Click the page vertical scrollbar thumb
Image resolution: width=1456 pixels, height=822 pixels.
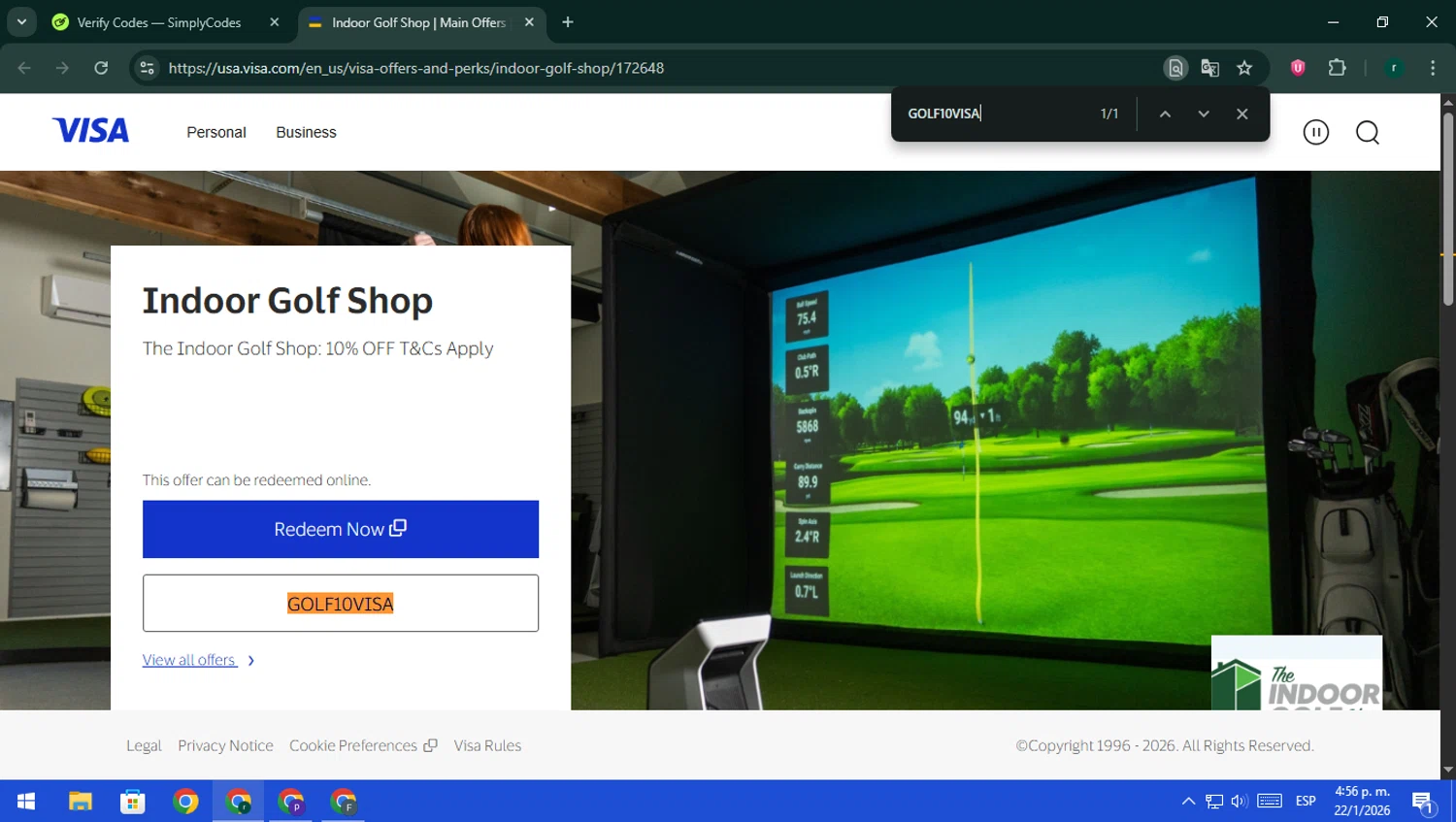pos(1448,210)
